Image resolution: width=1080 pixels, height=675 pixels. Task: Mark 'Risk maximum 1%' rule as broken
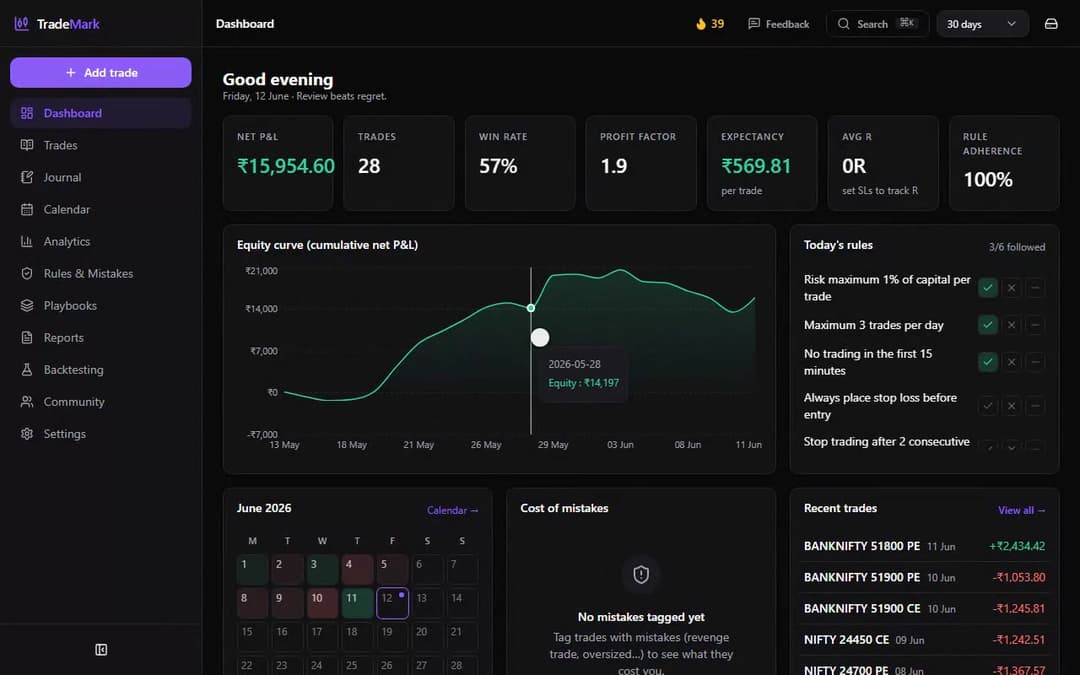coord(1011,288)
